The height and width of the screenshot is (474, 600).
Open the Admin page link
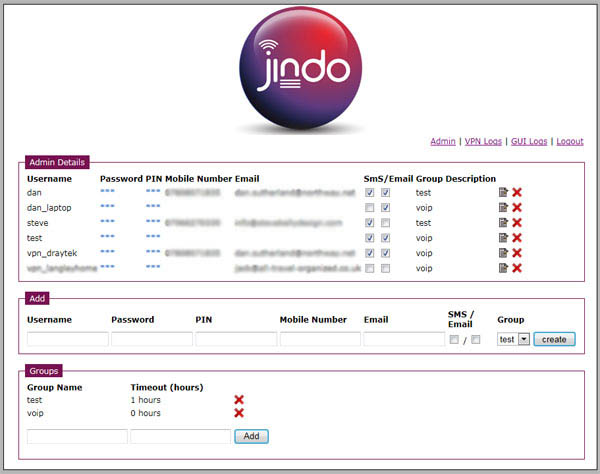[x=443, y=141]
